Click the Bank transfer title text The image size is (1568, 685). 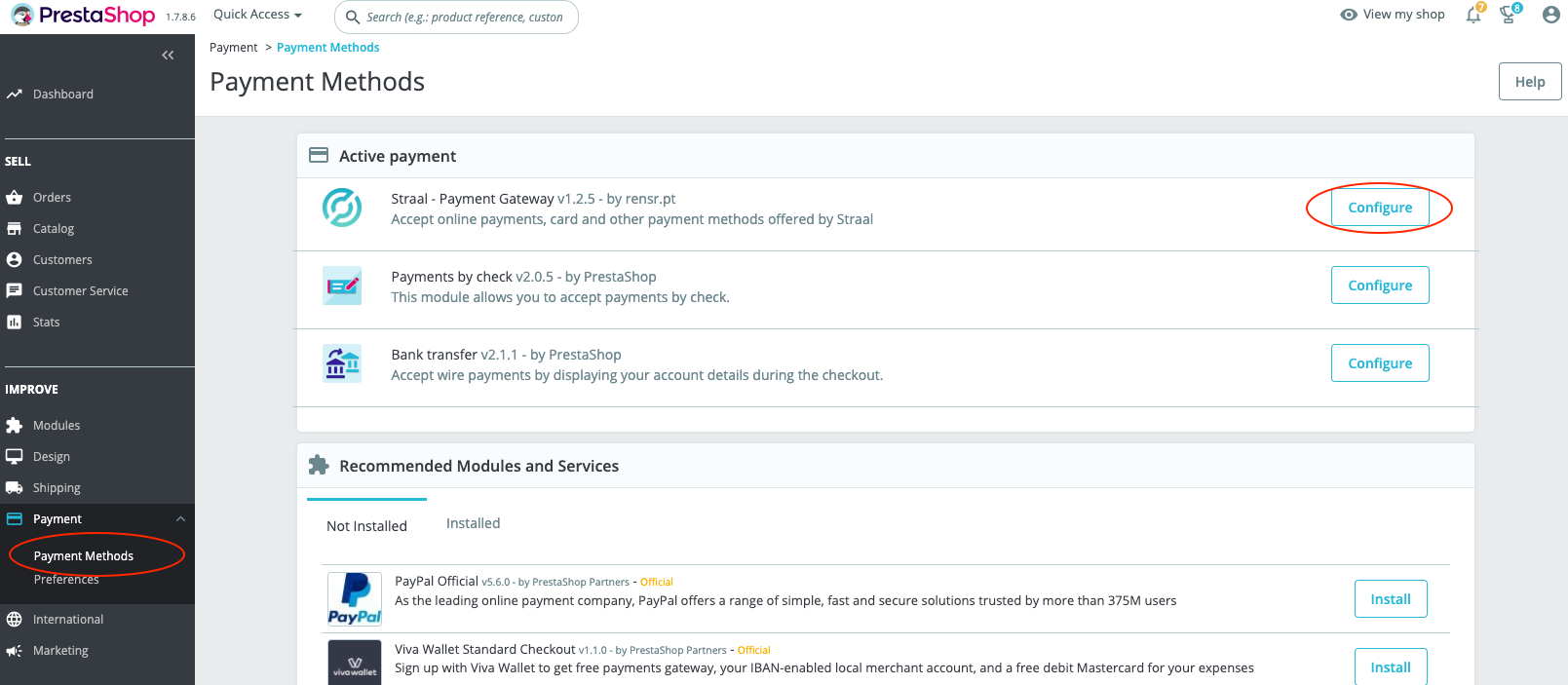click(435, 355)
